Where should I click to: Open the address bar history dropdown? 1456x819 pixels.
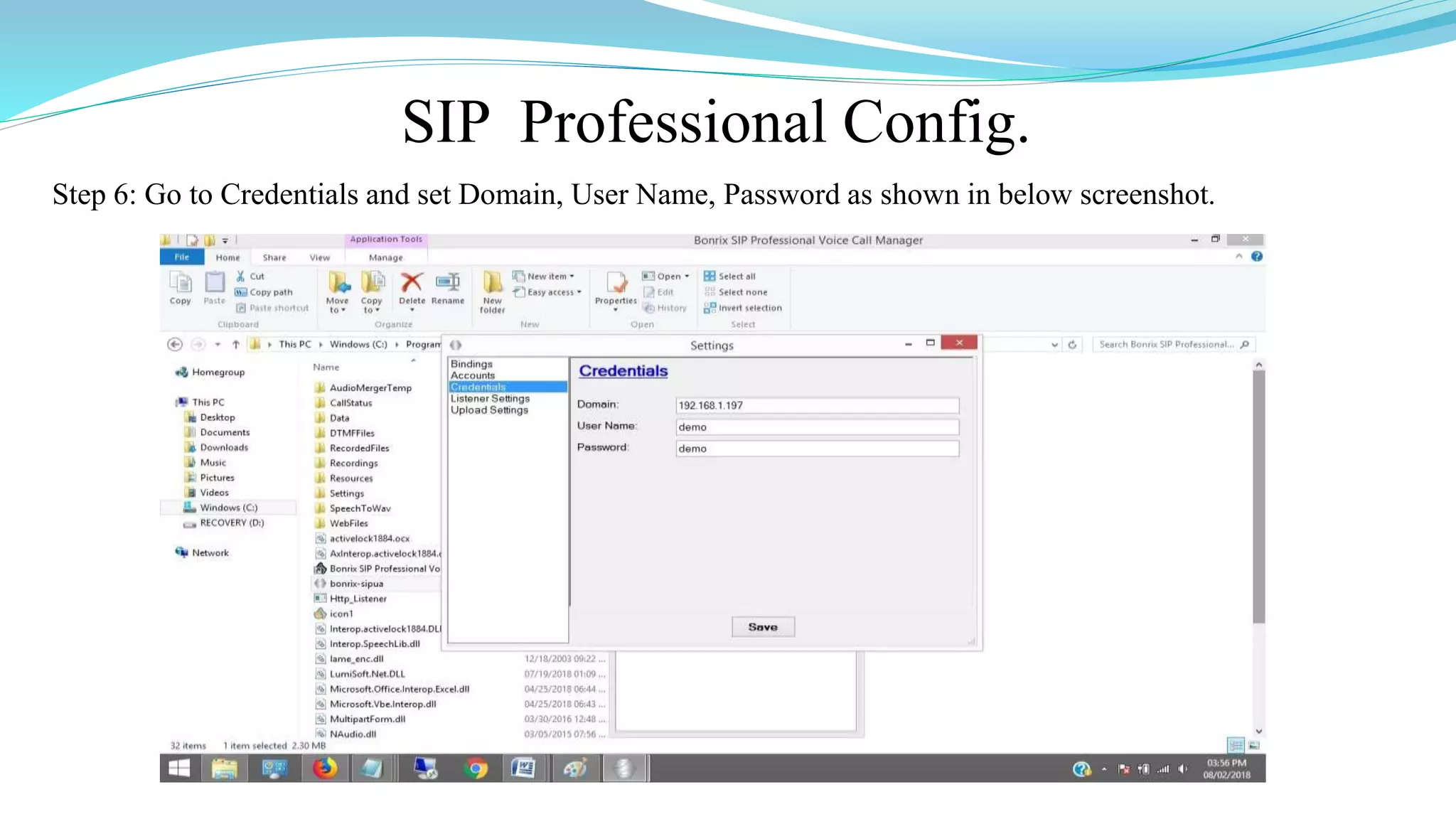tap(1054, 345)
